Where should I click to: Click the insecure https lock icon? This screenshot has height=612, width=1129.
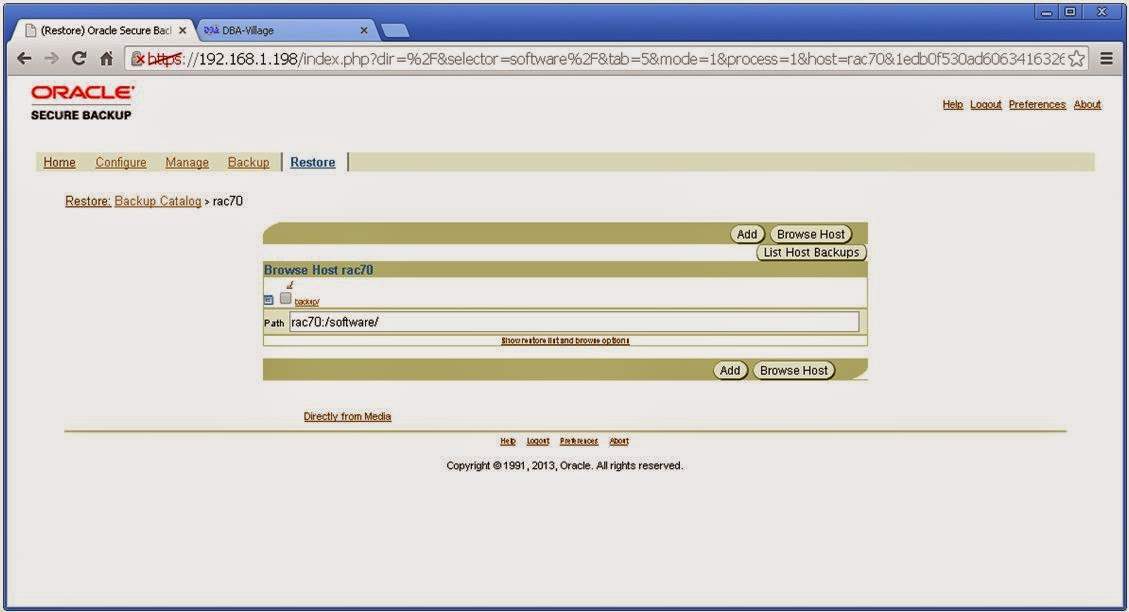tap(139, 59)
